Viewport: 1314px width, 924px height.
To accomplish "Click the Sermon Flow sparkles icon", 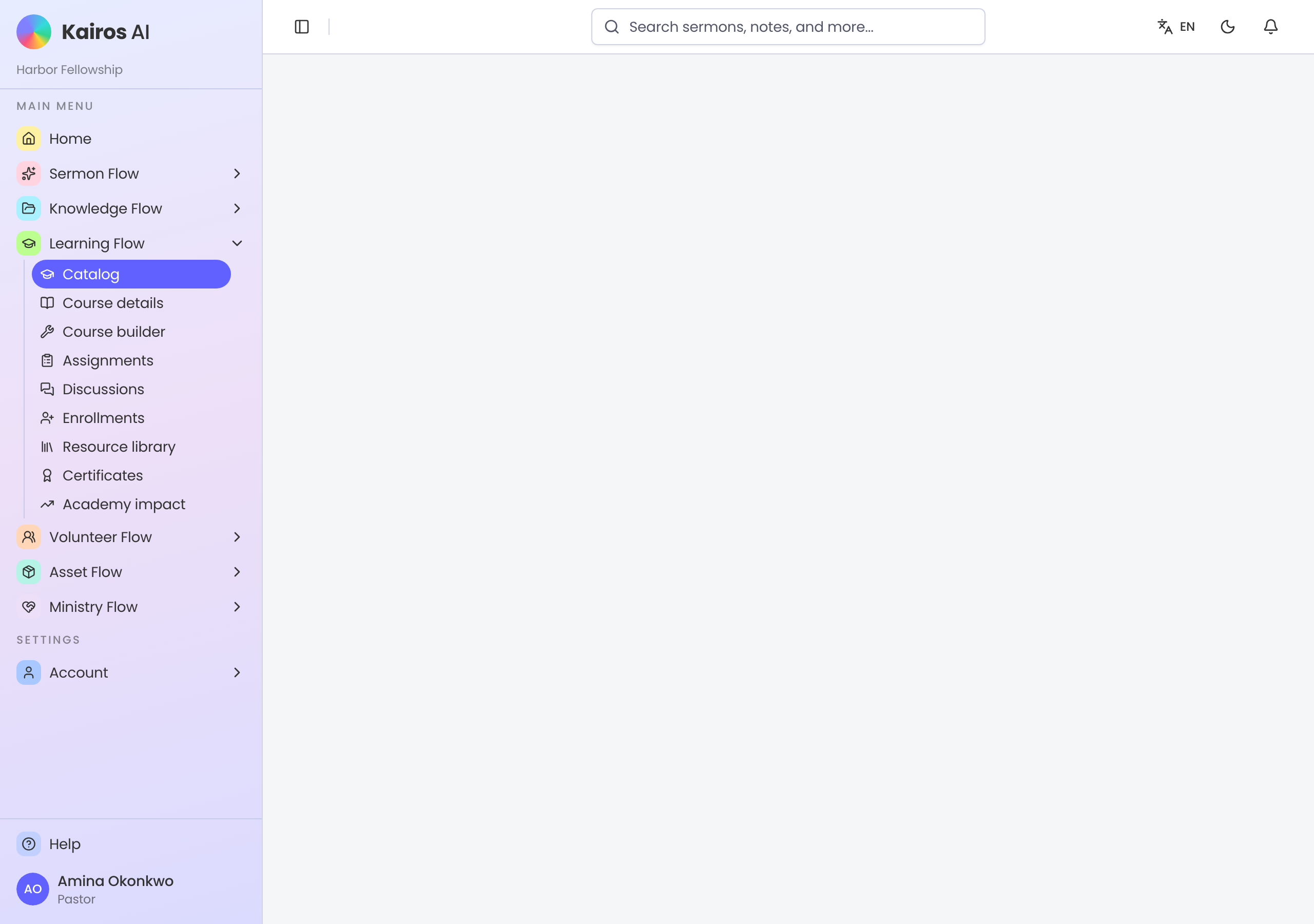I will (29, 174).
